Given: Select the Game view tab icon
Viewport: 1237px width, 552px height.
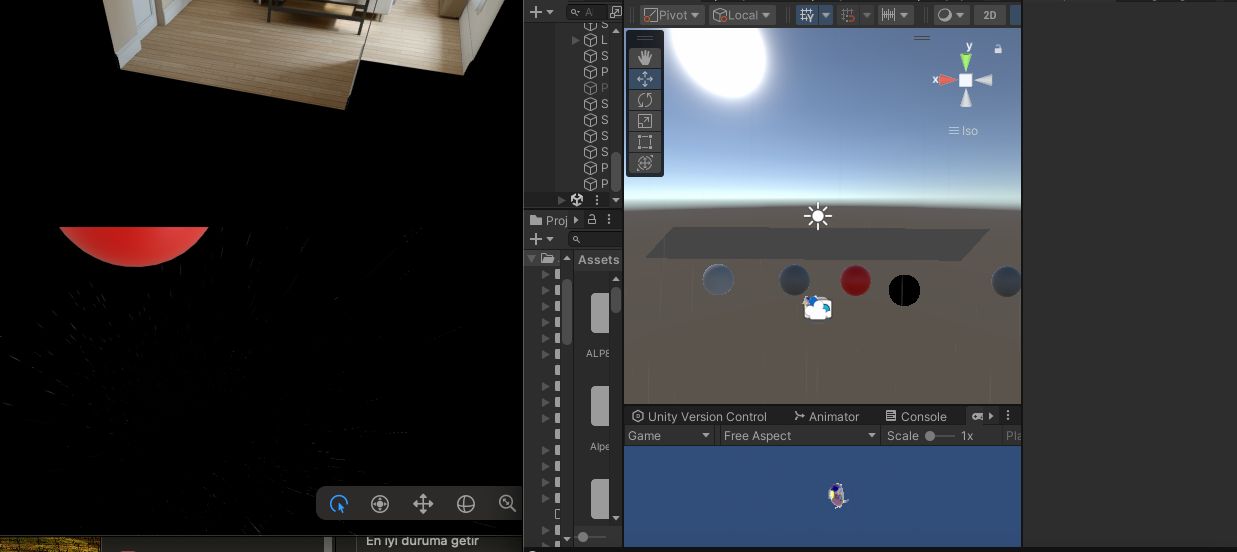Looking at the screenshot, I should coord(977,416).
